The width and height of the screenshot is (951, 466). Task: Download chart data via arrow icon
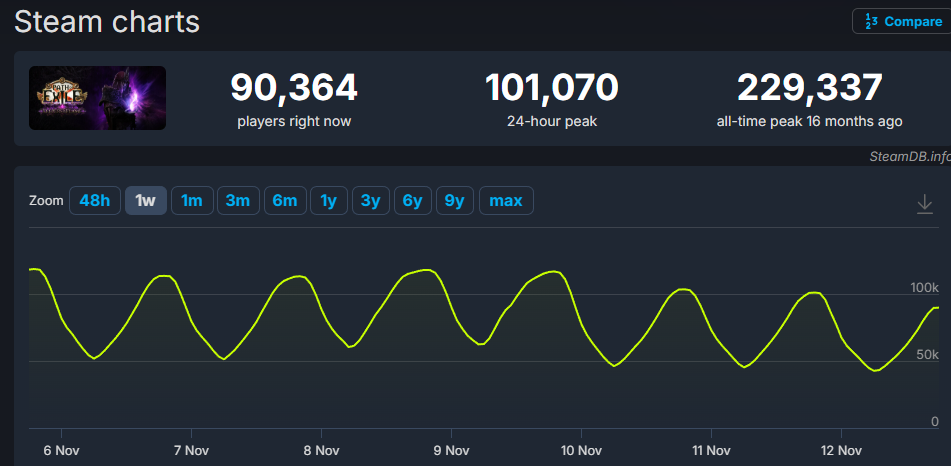(924, 204)
